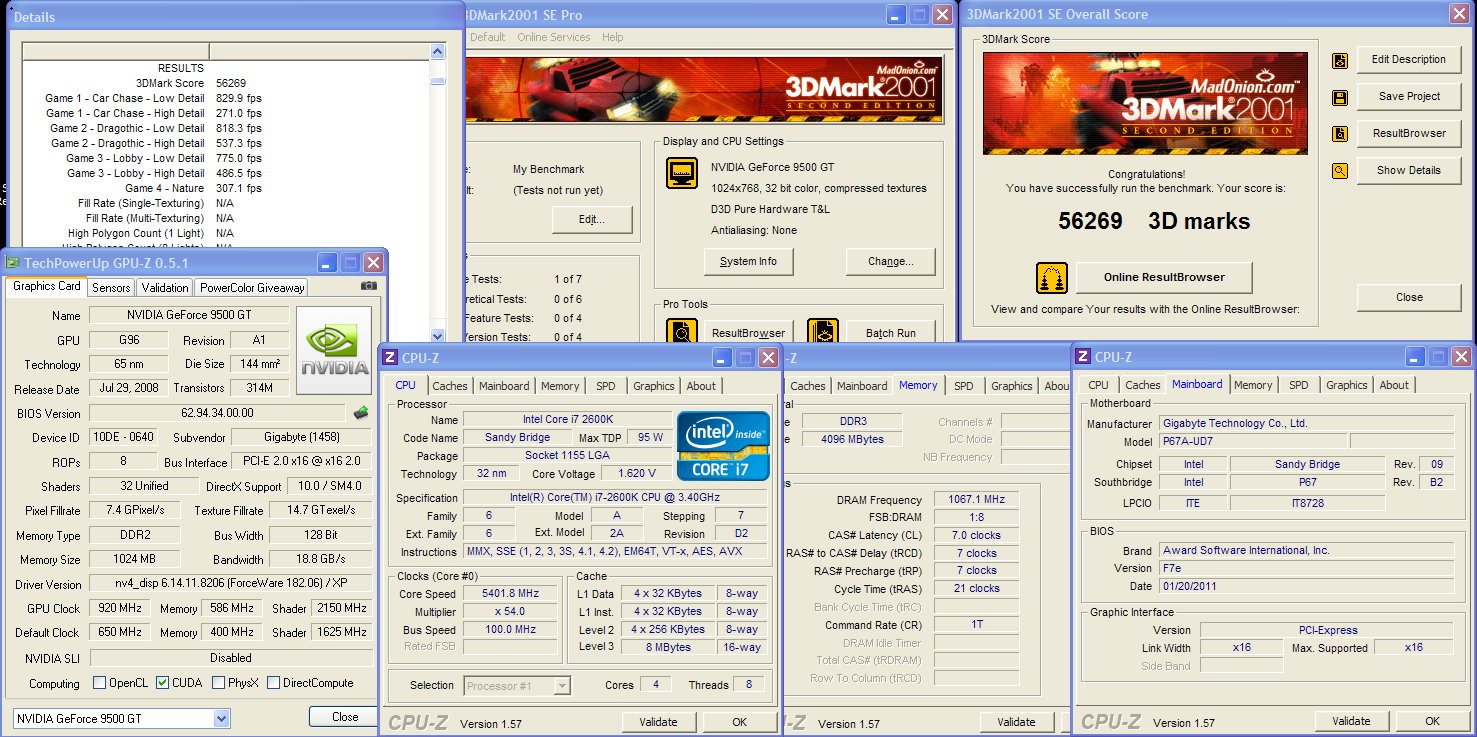Click Save Project button

(x=1409, y=96)
